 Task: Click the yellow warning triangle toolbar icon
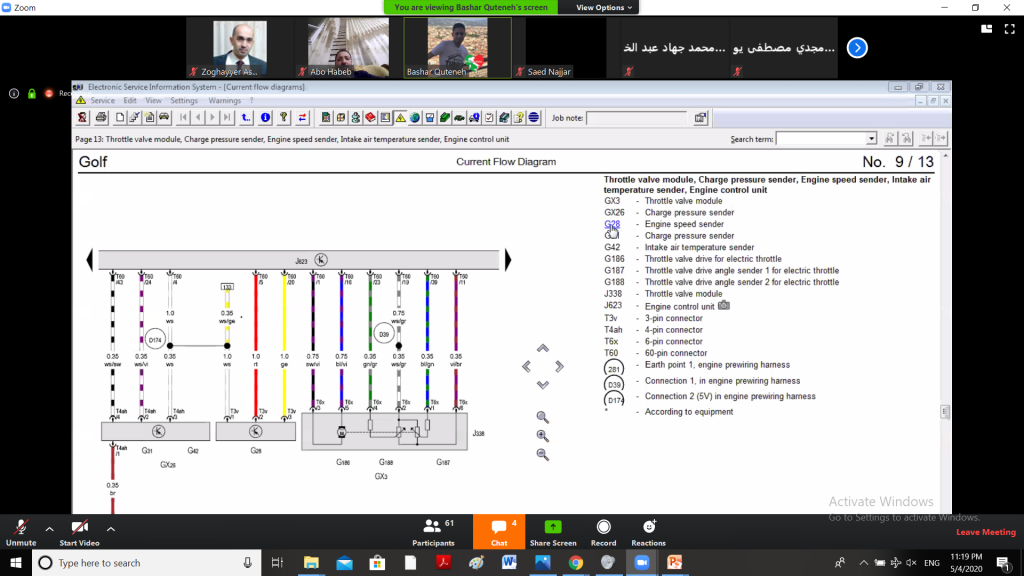click(x=400, y=118)
